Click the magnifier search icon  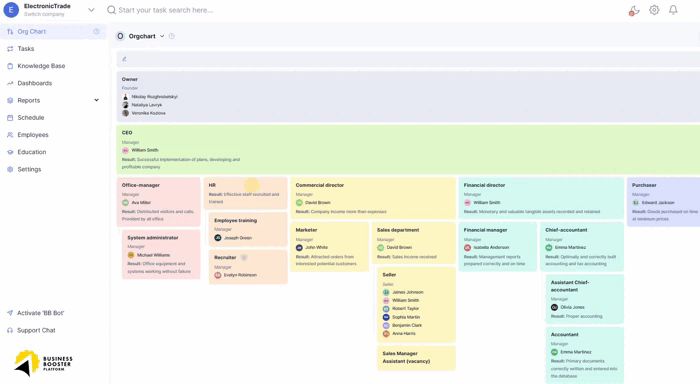(111, 10)
